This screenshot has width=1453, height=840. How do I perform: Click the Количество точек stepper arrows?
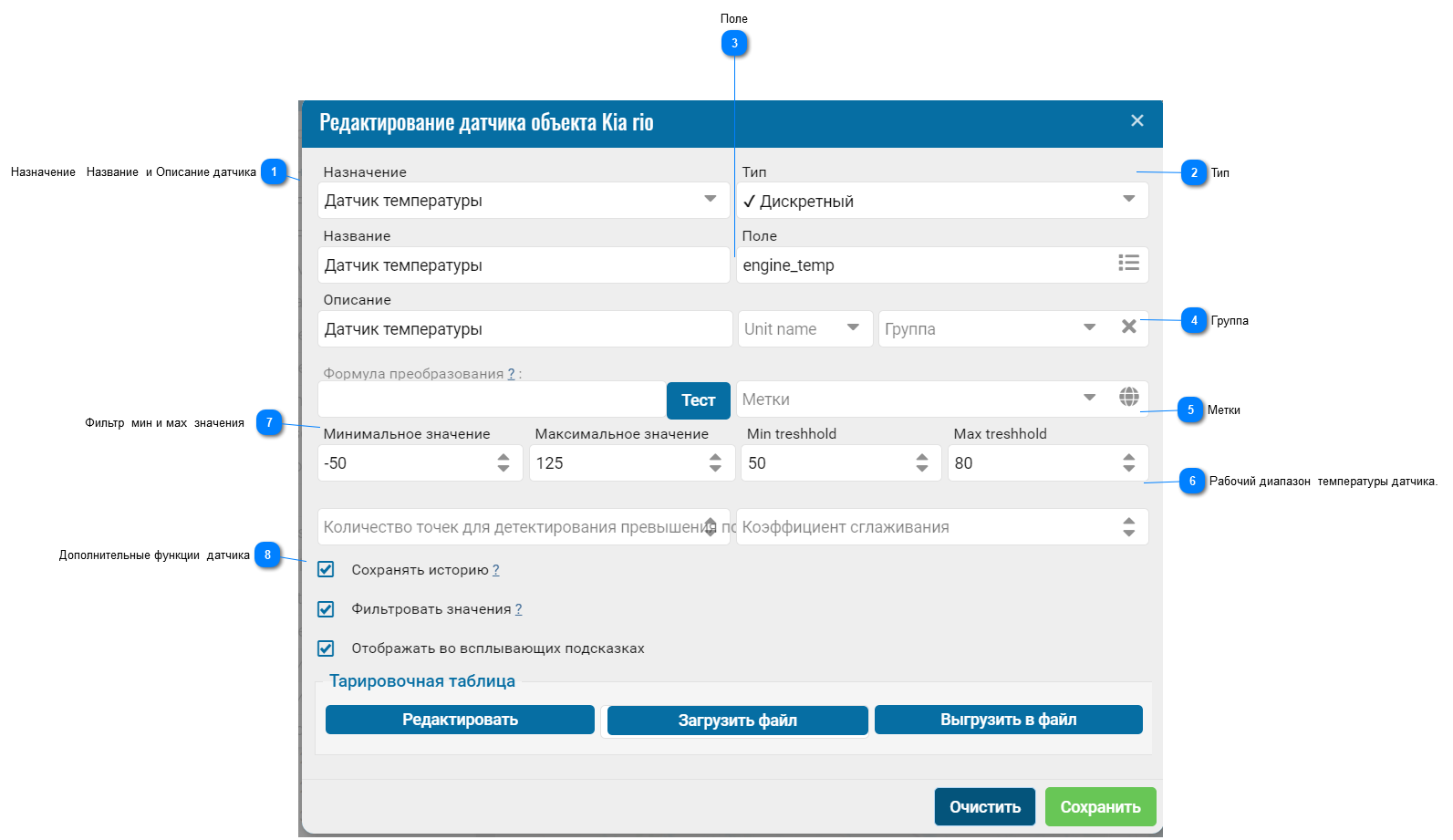[710, 526]
